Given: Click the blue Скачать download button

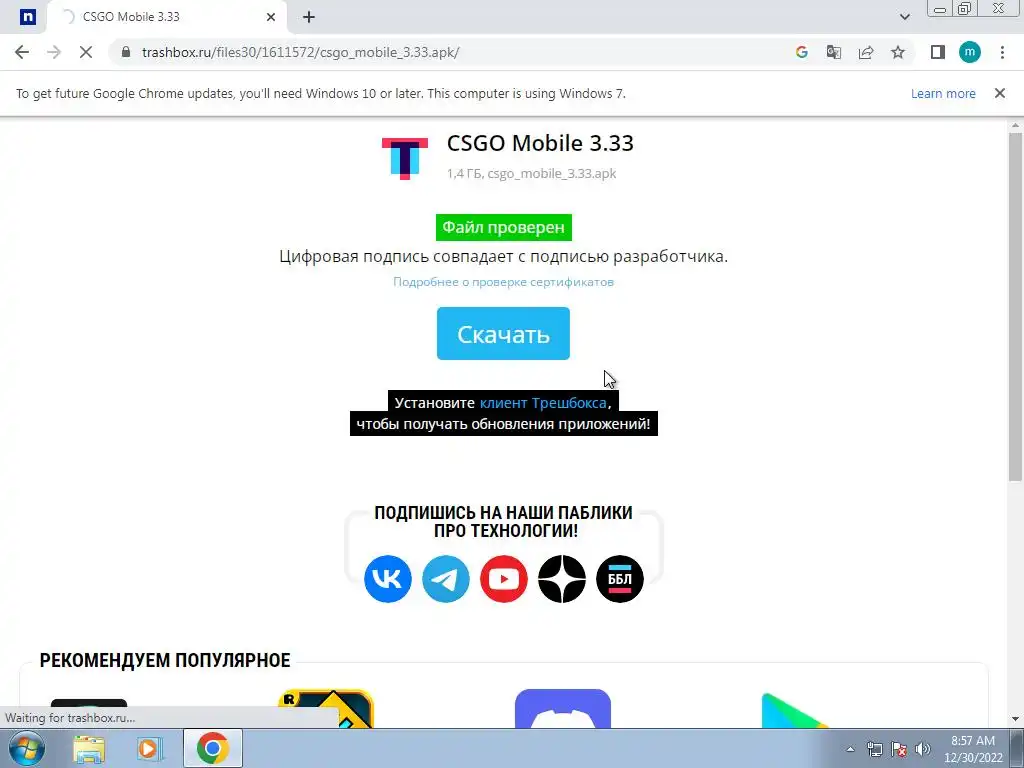Looking at the screenshot, I should (503, 334).
